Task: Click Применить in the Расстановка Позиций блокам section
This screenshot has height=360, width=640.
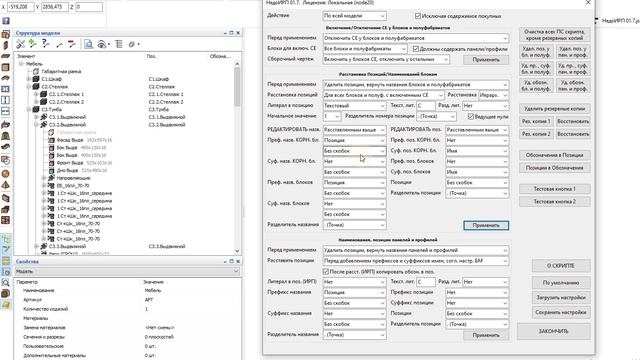Action: pos(486,225)
